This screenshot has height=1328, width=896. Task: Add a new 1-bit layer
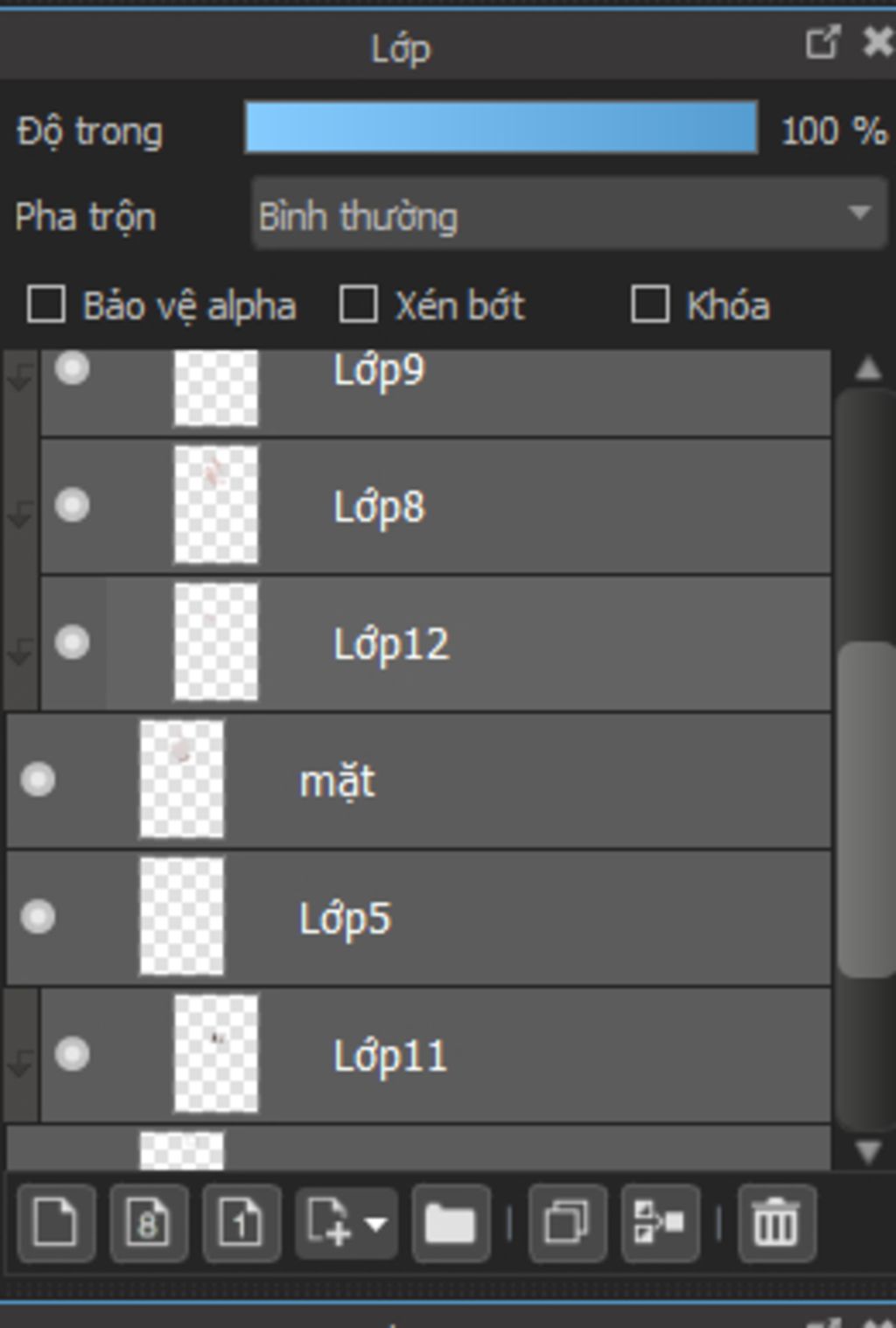(x=241, y=1222)
